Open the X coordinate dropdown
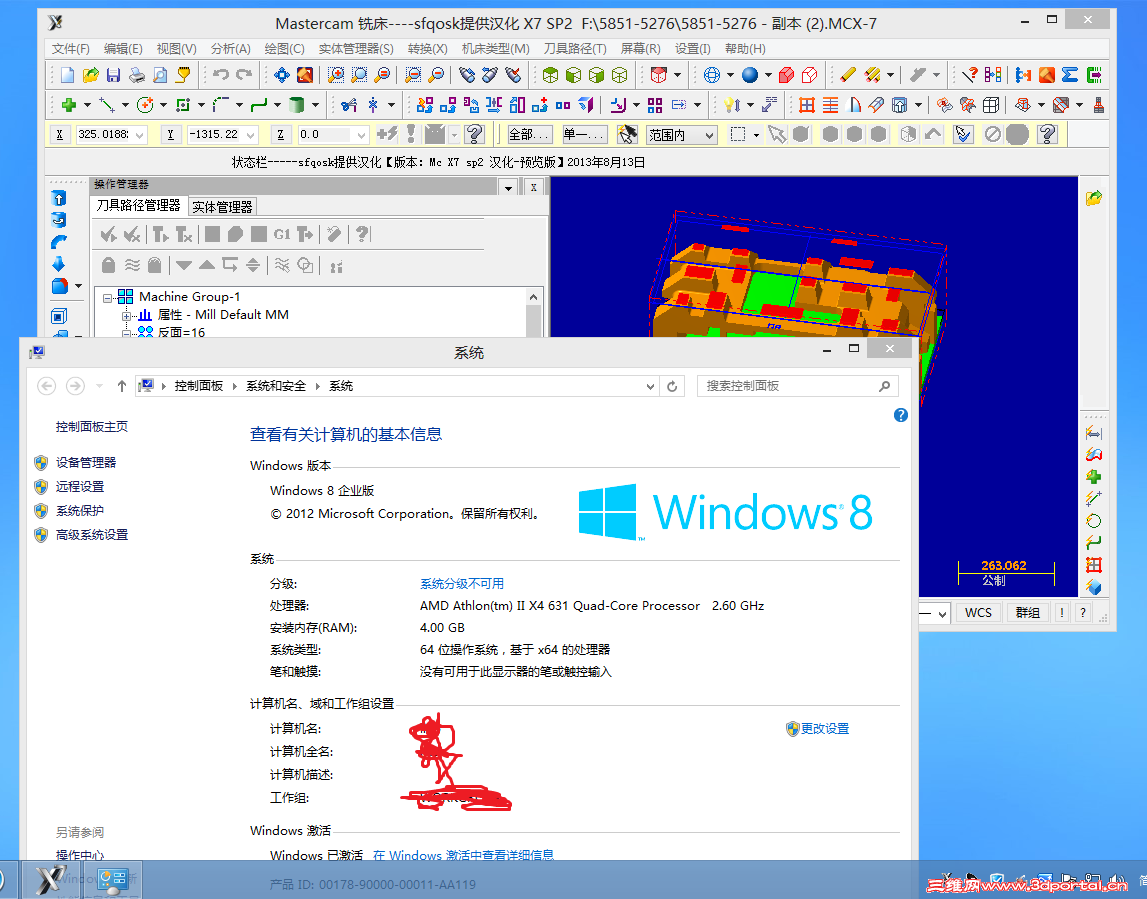Screen dimensions: 1147x899 tap(139, 135)
